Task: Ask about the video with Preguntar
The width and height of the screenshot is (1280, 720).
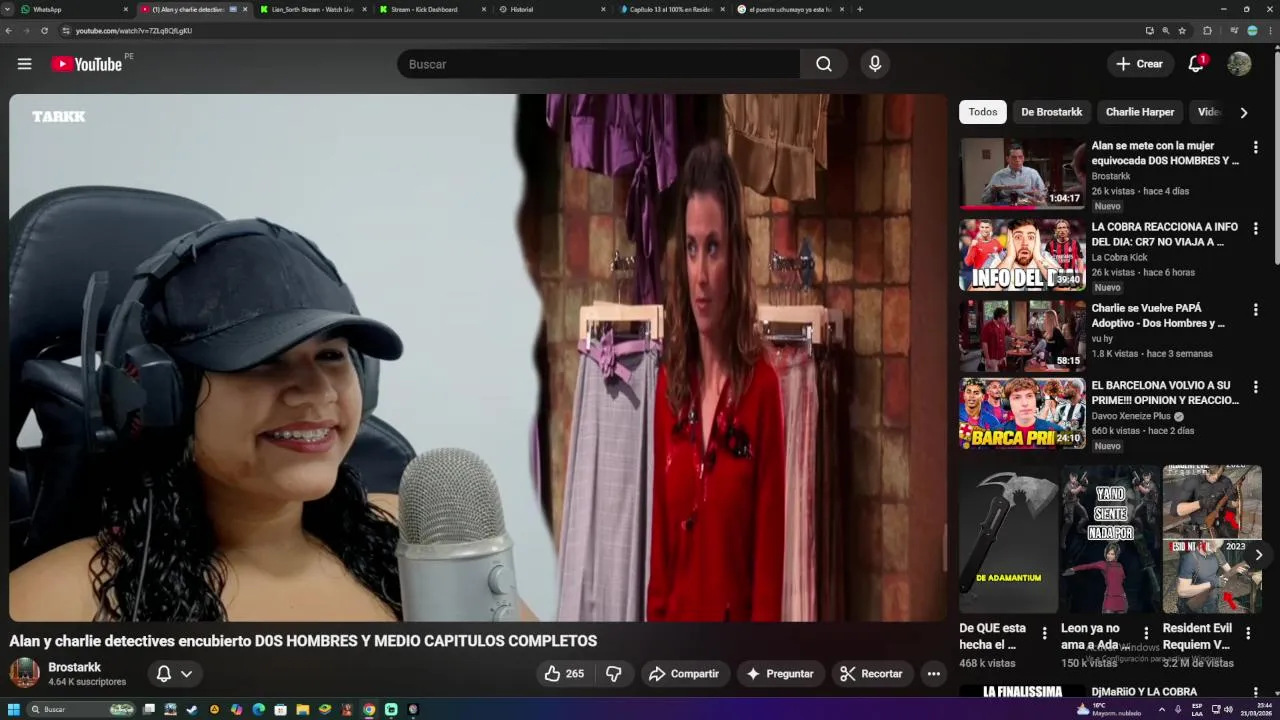Action: point(780,674)
